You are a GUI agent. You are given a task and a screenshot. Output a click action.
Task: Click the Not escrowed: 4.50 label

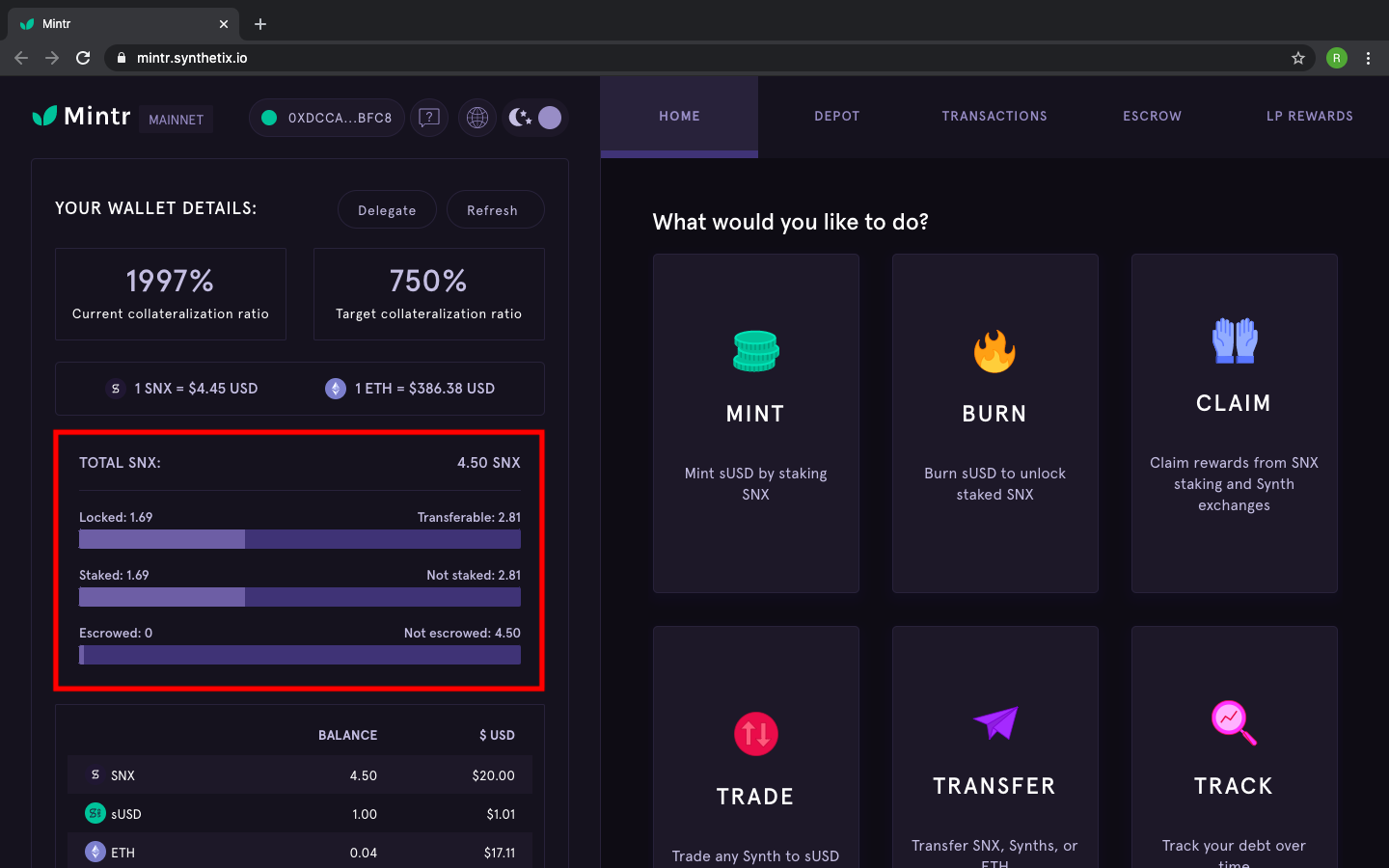462,633
